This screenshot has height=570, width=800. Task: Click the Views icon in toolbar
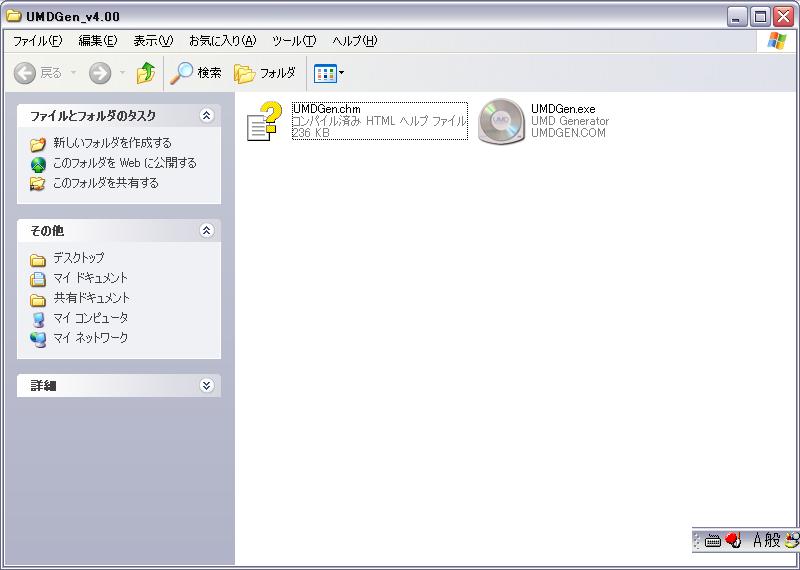326,73
